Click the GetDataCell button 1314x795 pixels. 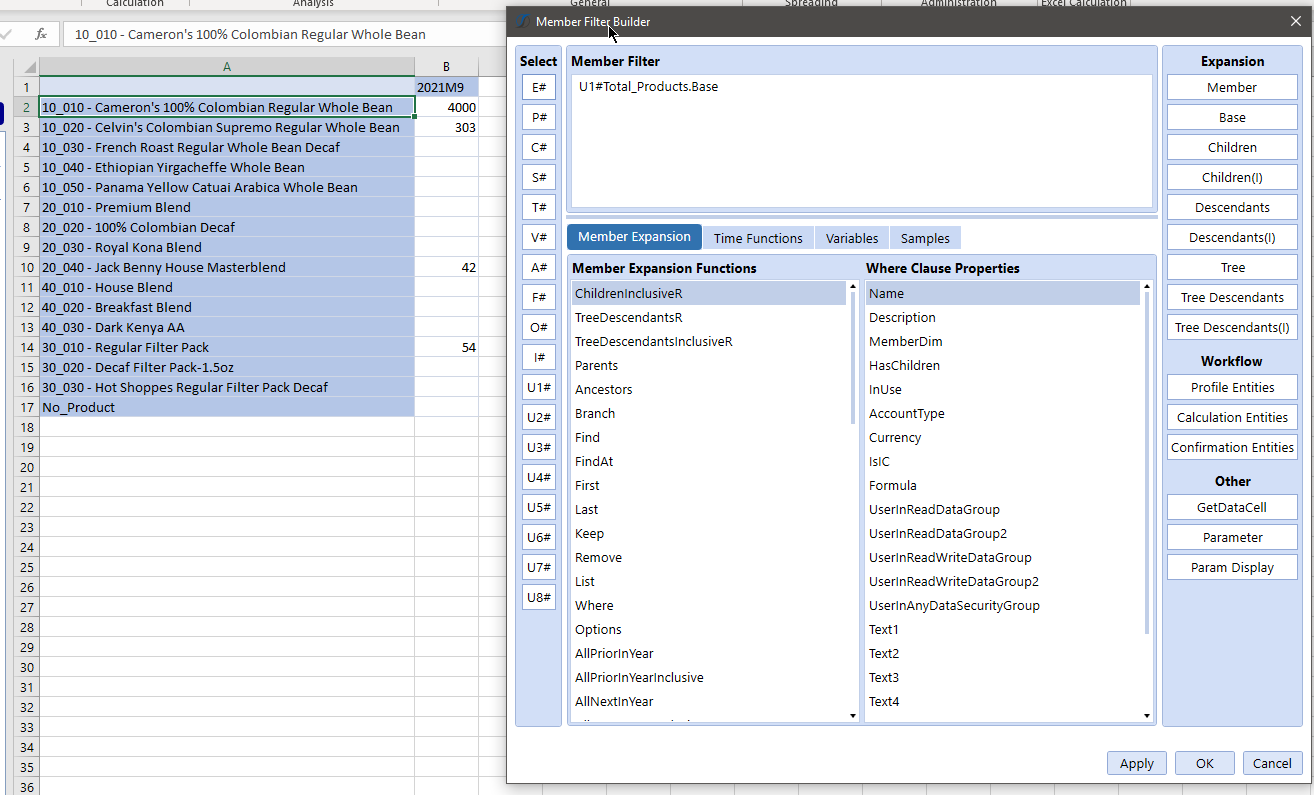coord(1232,507)
